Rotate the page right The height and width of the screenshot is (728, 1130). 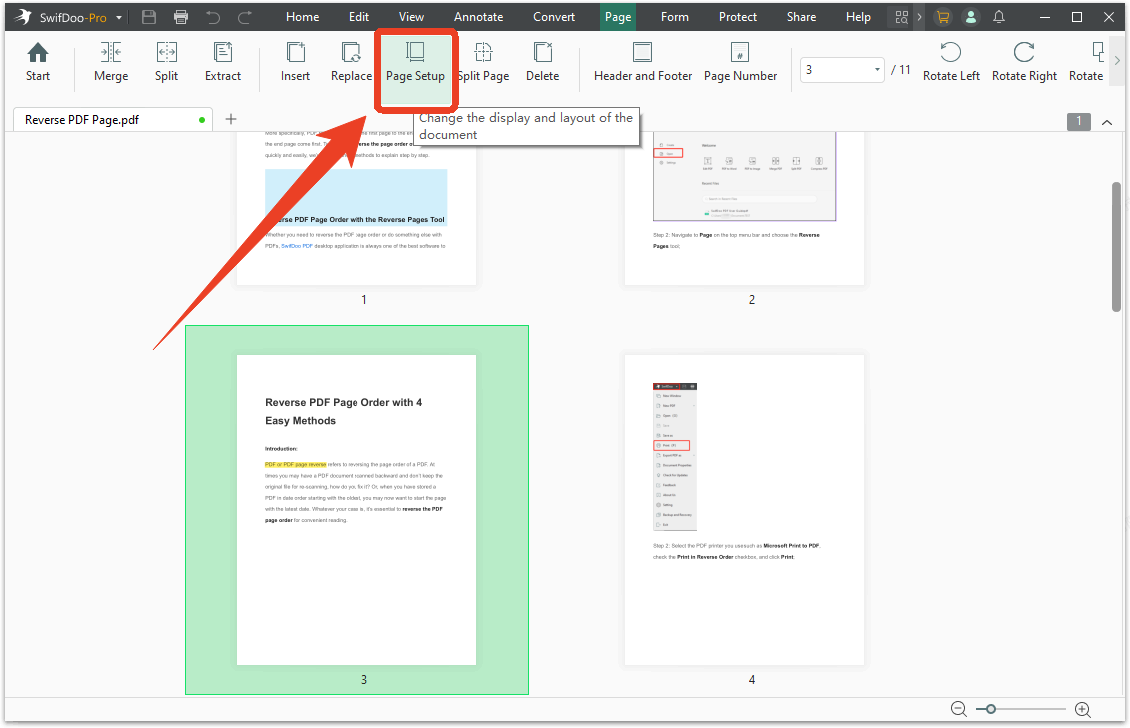coord(1024,62)
